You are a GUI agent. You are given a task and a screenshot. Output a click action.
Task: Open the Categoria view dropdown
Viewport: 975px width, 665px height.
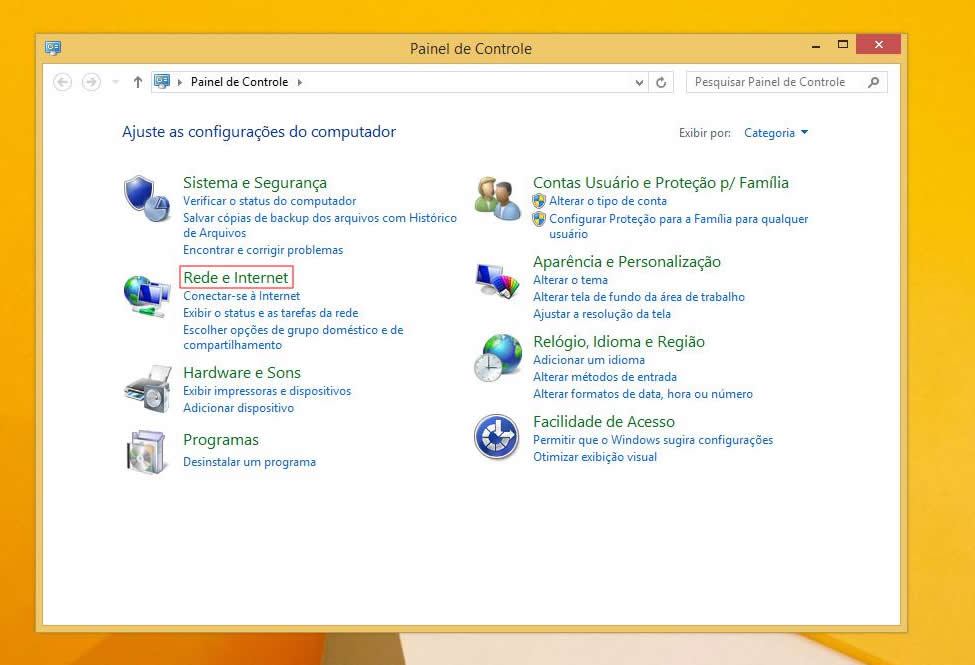pos(776,133)
